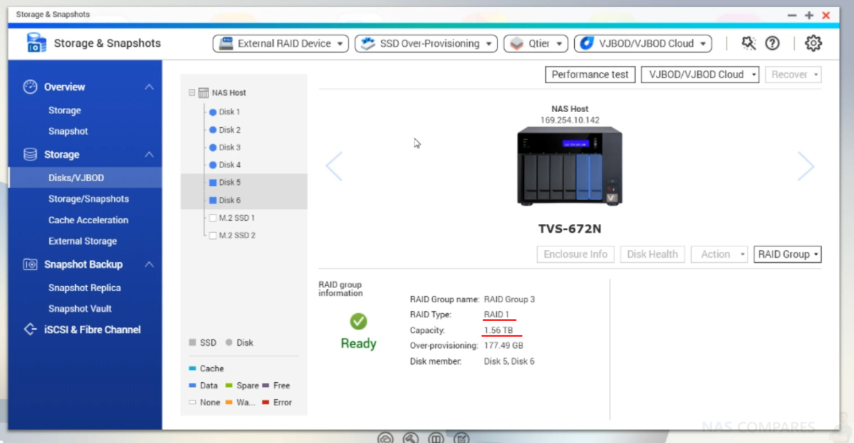The width and height of the screenshot is (854, 443).
Task: Click the NAS Host IP address 169.254.10.142
Action: coord(570,120)
